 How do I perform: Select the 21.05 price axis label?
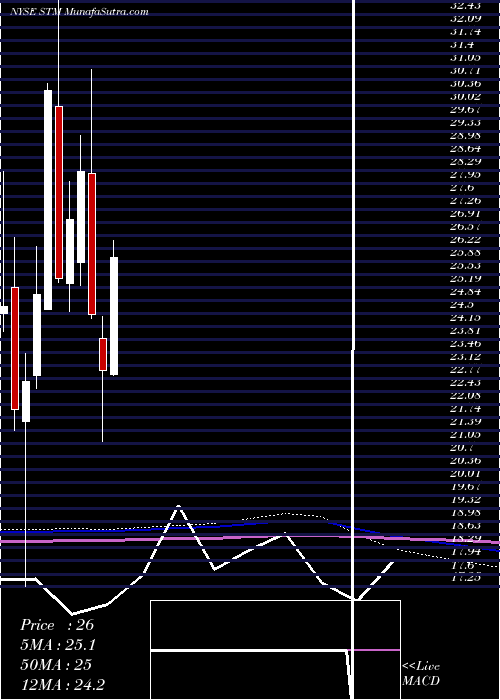click(466, 434)
